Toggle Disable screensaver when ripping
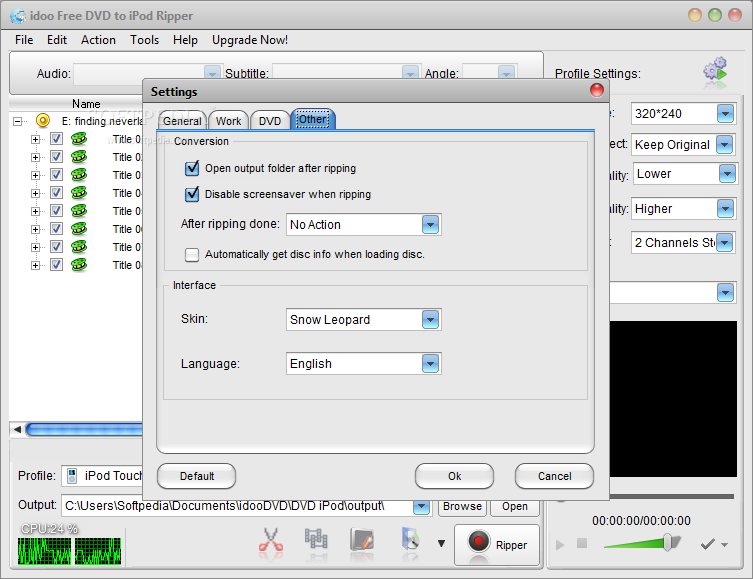This screenshot has width=753, height=579. tap(192, 194)
